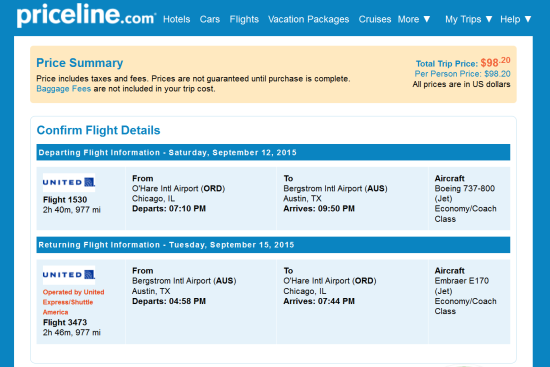
Task: Open the Baggage Fees link
Action: tap(63, 89)
